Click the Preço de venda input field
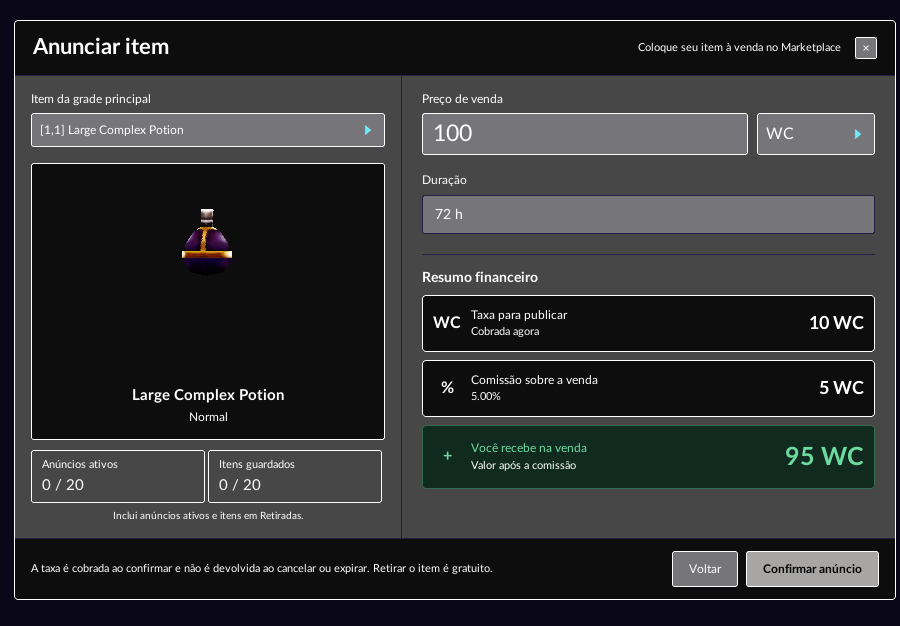This screenshot has width=900, height=626. coord(585,134)
